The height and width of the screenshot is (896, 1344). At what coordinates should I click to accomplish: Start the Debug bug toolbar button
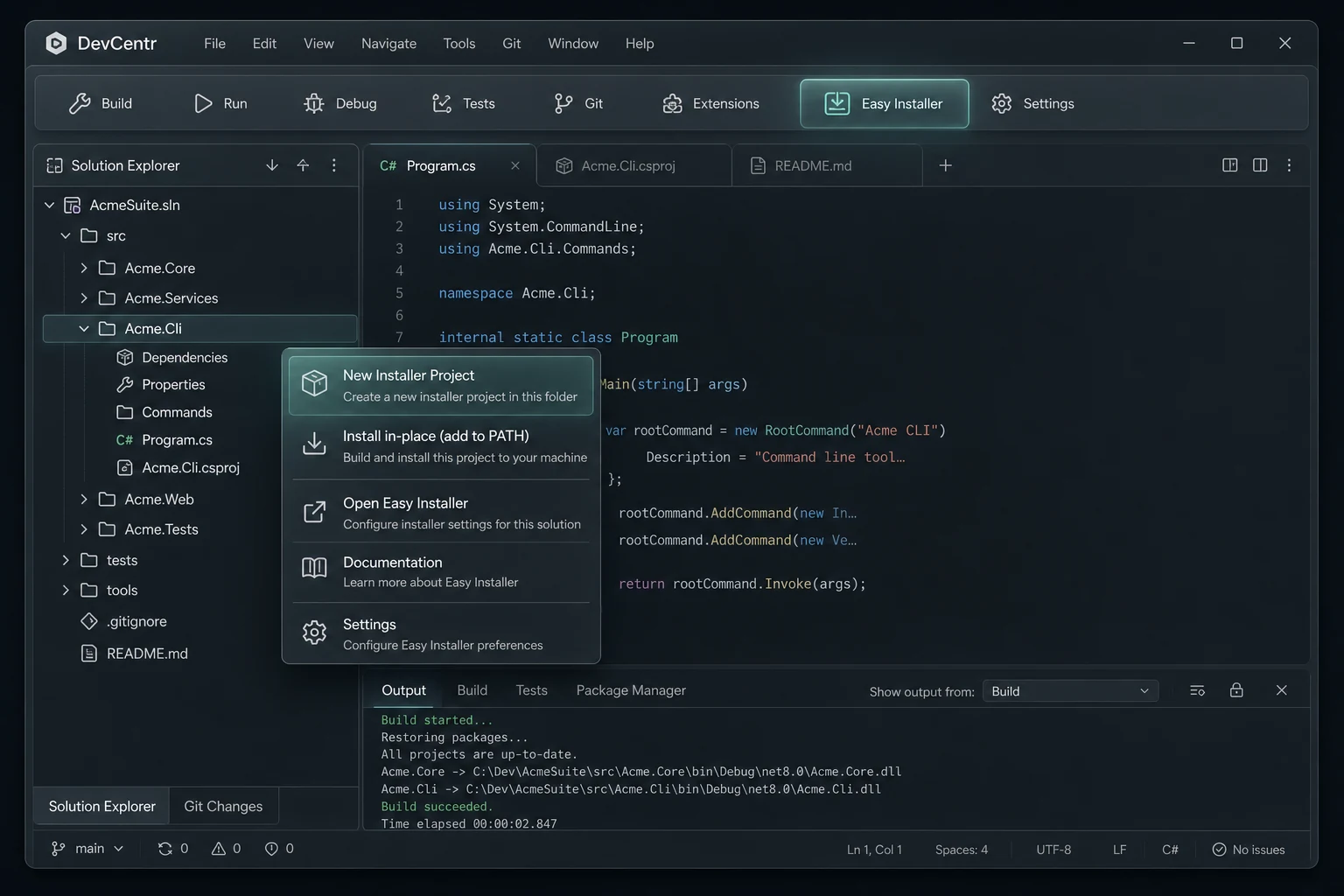pyautogui.click(x=339, y=103)
